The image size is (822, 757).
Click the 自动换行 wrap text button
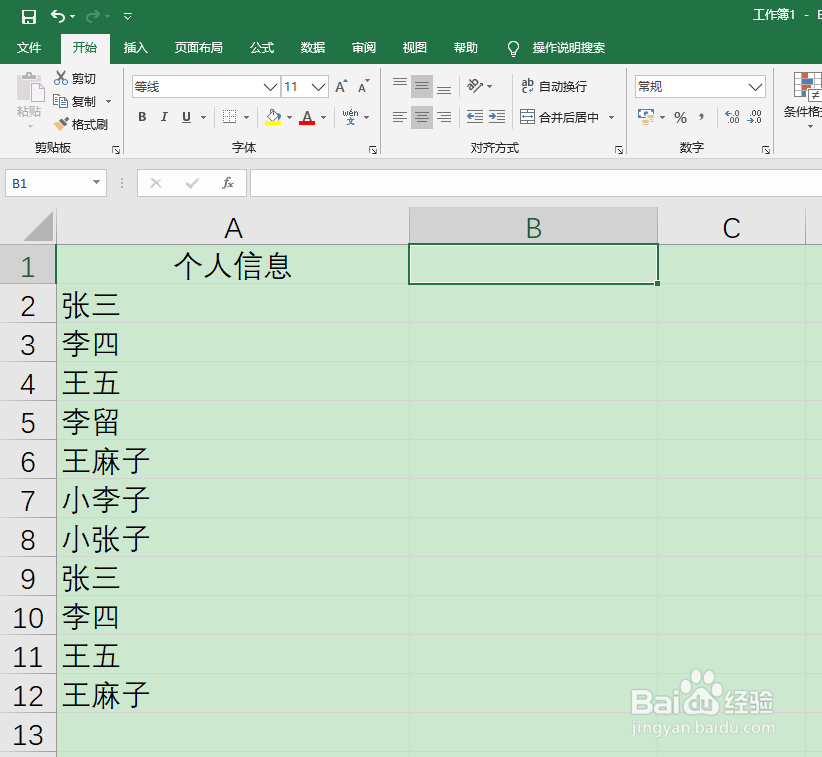tap(554, 86)
